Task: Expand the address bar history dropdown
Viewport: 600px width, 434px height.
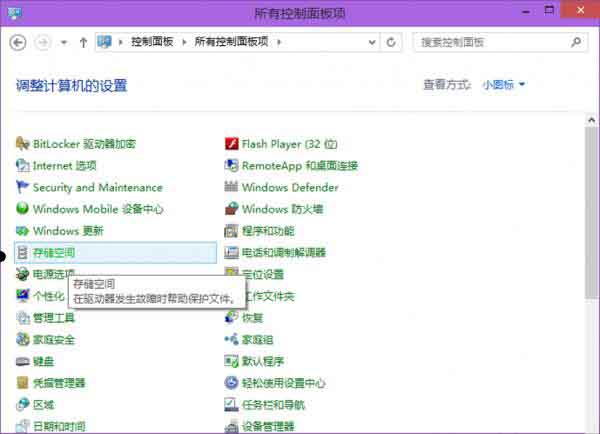Action: (x=372, y=42)
